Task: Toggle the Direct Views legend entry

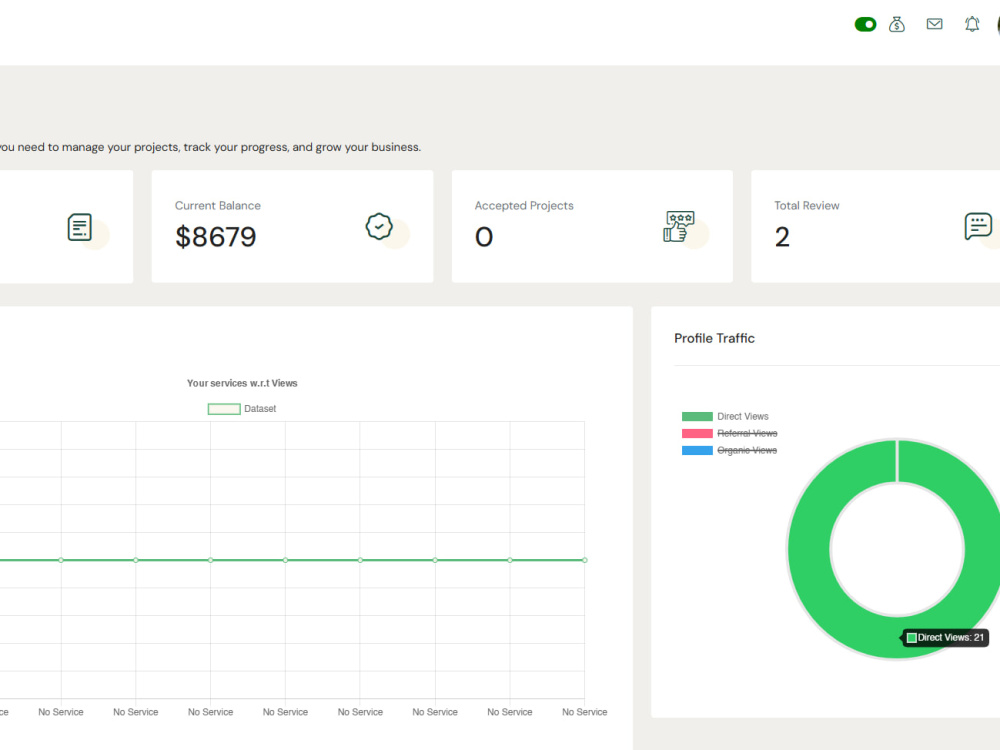Action: coord(725,416)
